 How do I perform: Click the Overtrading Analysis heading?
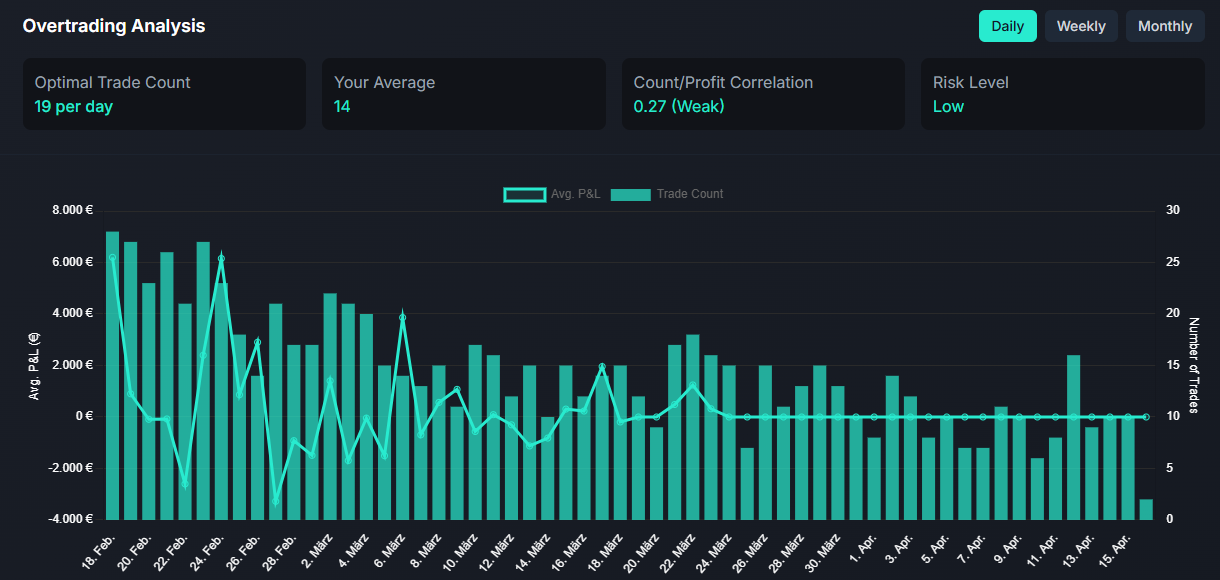[114, 26]
